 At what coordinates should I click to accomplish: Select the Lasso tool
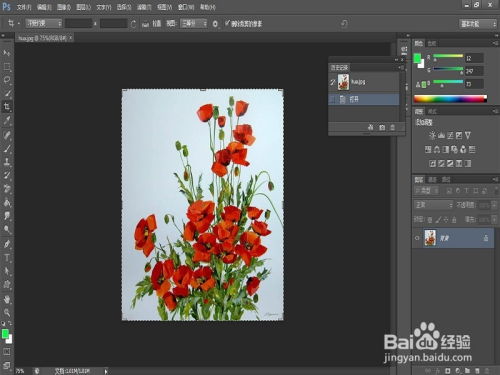coord(7,80)
